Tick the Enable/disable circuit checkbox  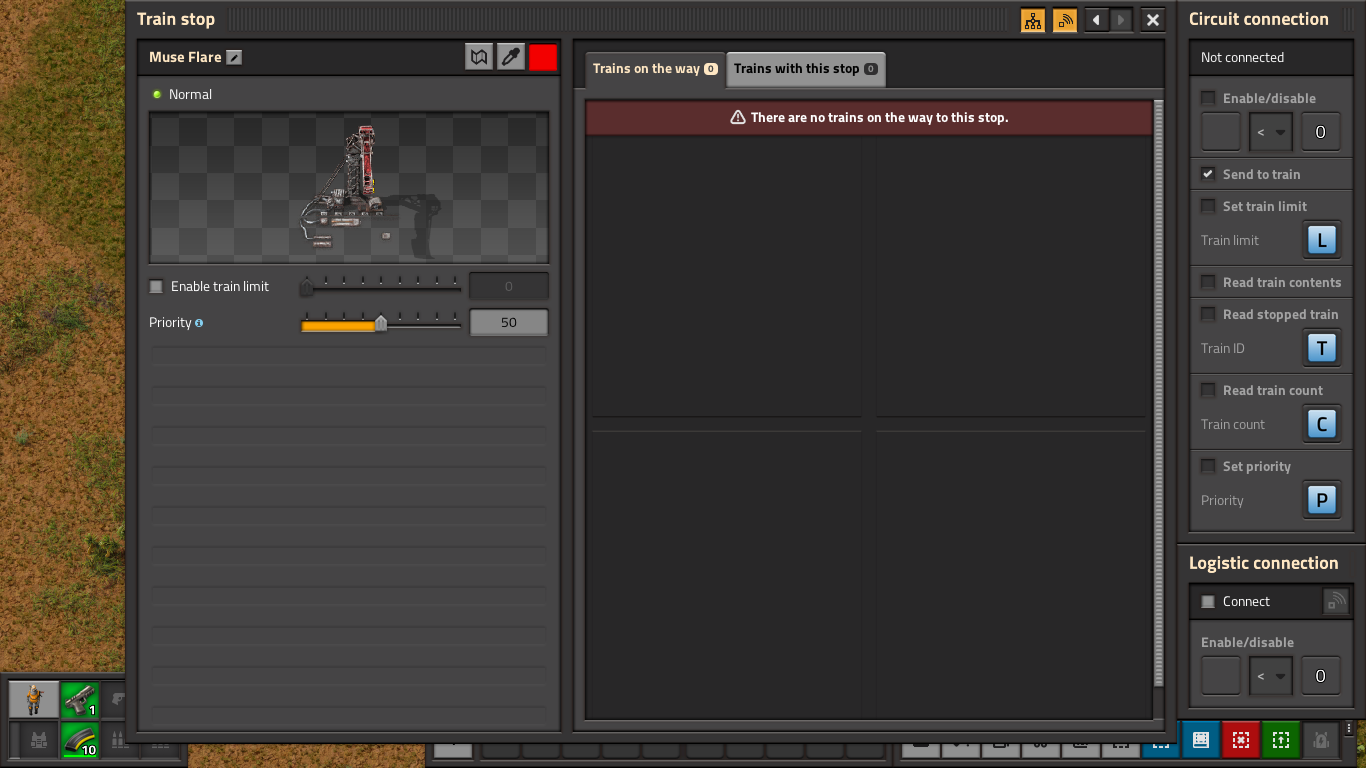[x=1208, y=98]
